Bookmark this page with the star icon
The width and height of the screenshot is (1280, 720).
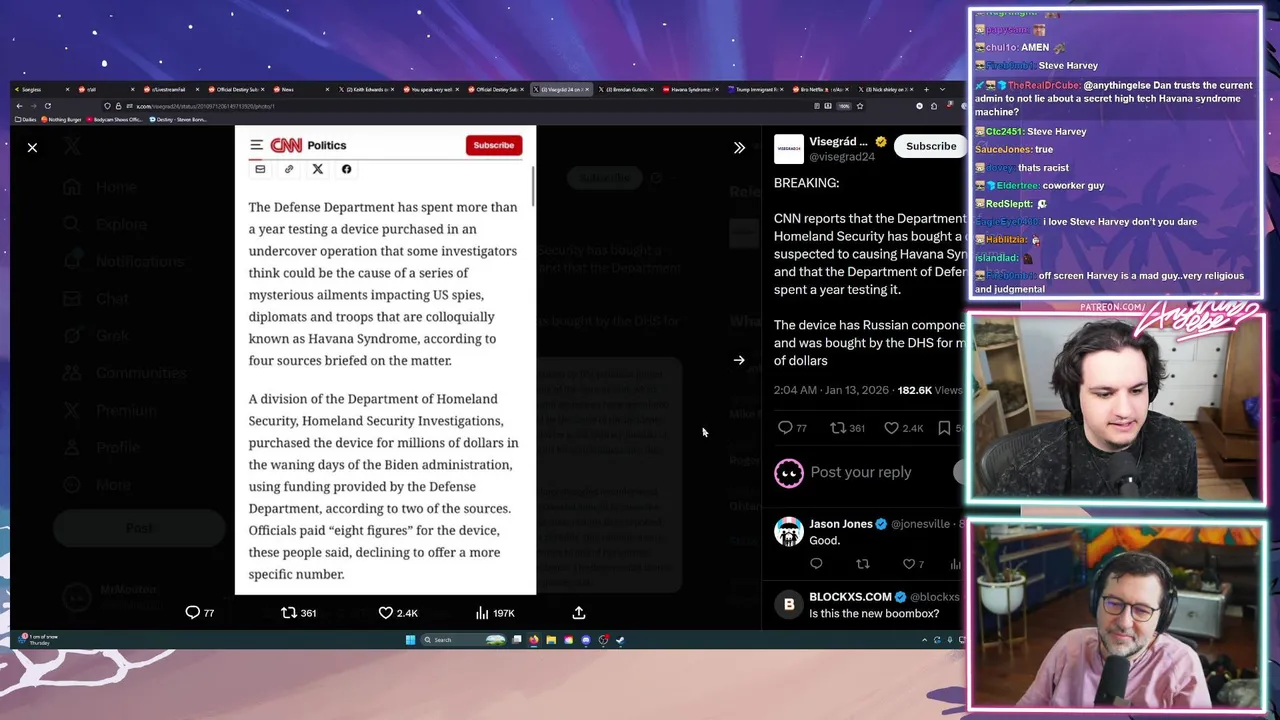coord(860,106)
